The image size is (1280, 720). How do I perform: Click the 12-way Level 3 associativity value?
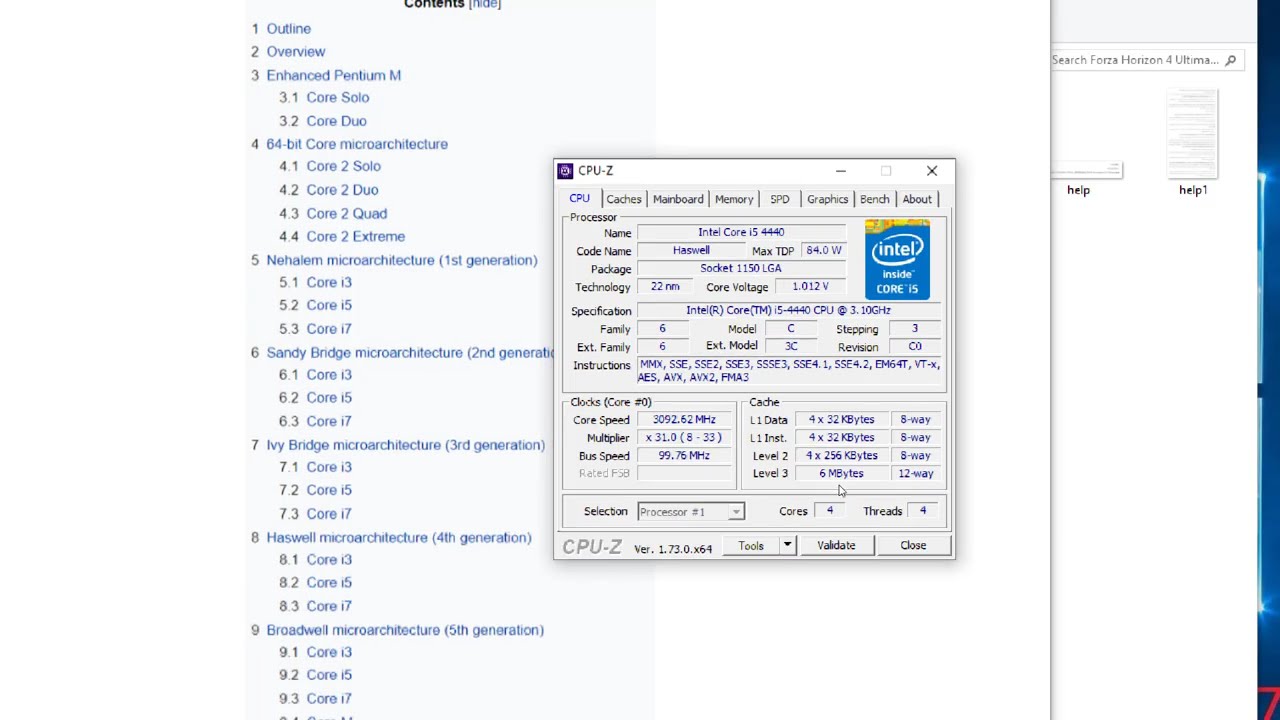[x=916, y=474]
